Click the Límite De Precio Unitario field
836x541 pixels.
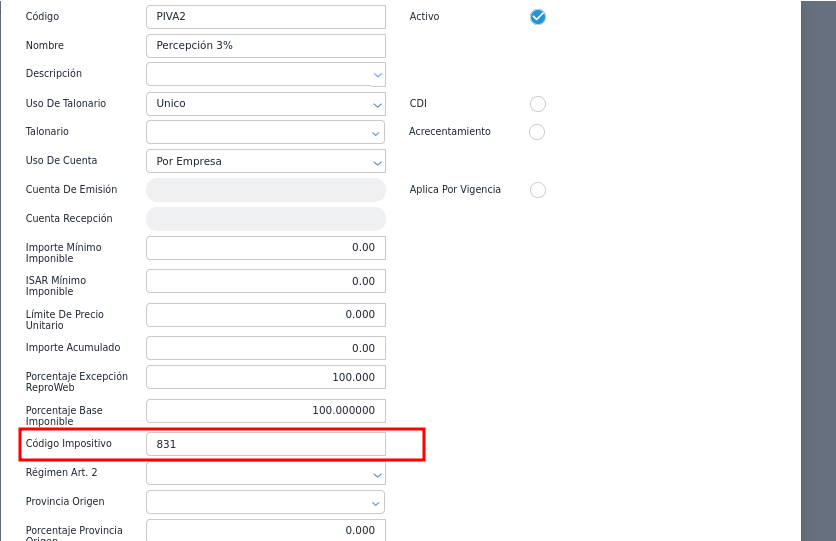[265, 315]
